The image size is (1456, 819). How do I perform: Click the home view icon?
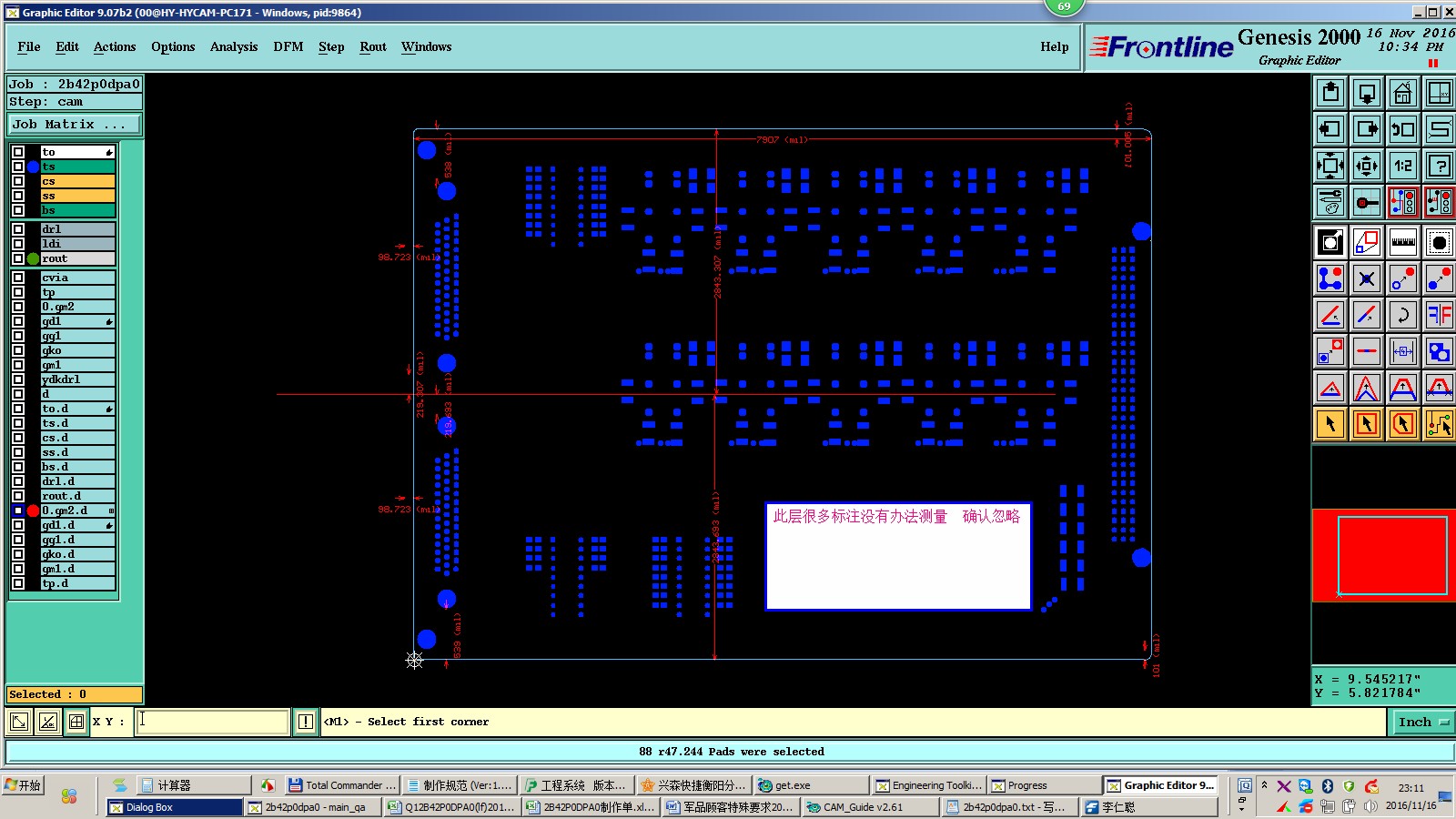[x=1403, y=93]
